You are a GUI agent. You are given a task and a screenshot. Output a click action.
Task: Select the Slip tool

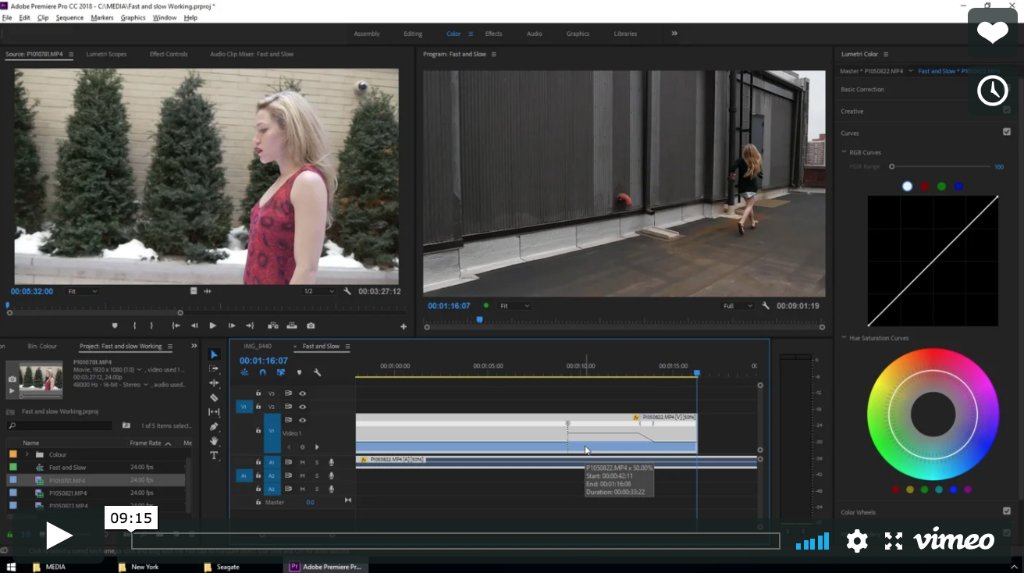pos(214,412)
